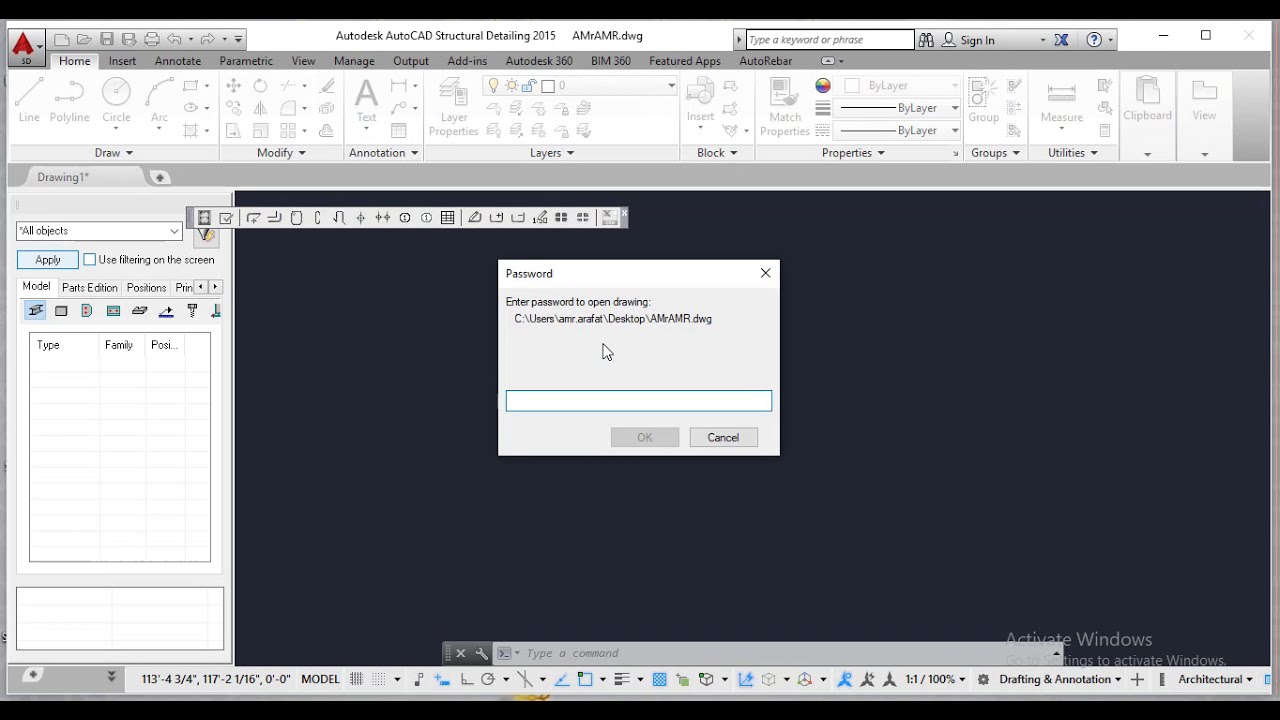Click Cancel in the Password dialog
This screenshot has width=1280, height=720.
point(723,437)
